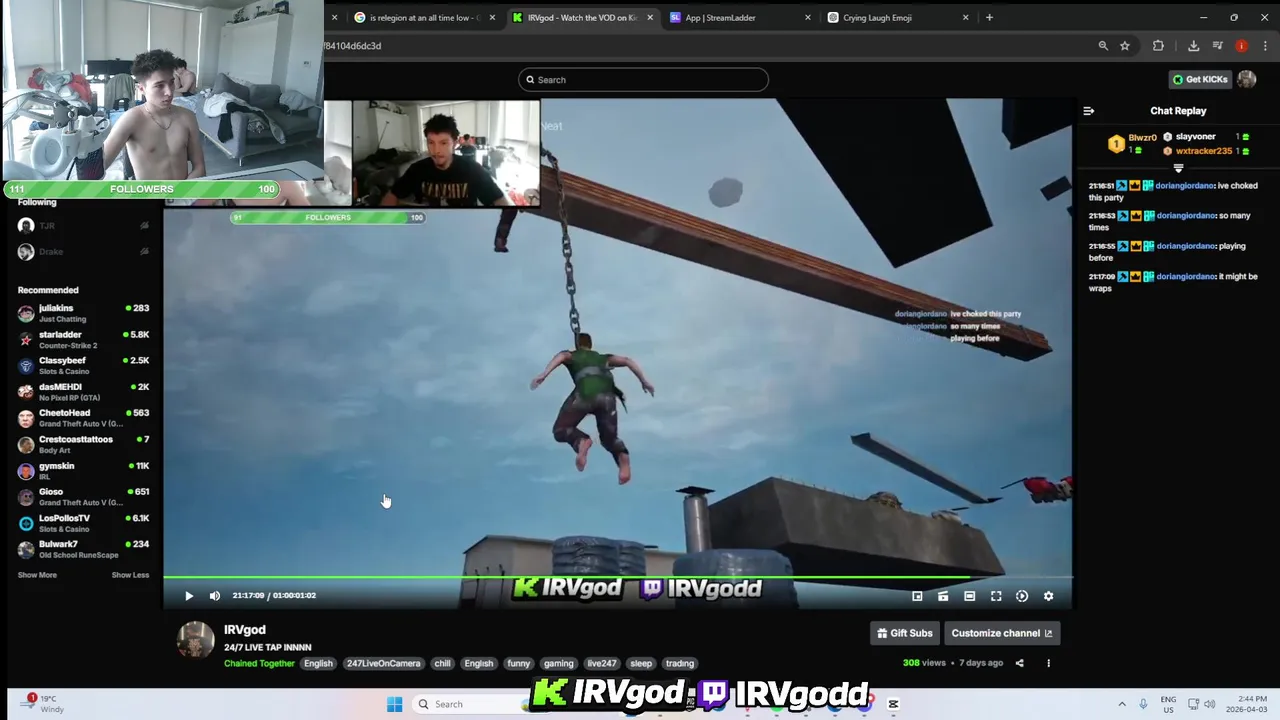
Task: Open Customize channel page
Action: click(1001, 633)
